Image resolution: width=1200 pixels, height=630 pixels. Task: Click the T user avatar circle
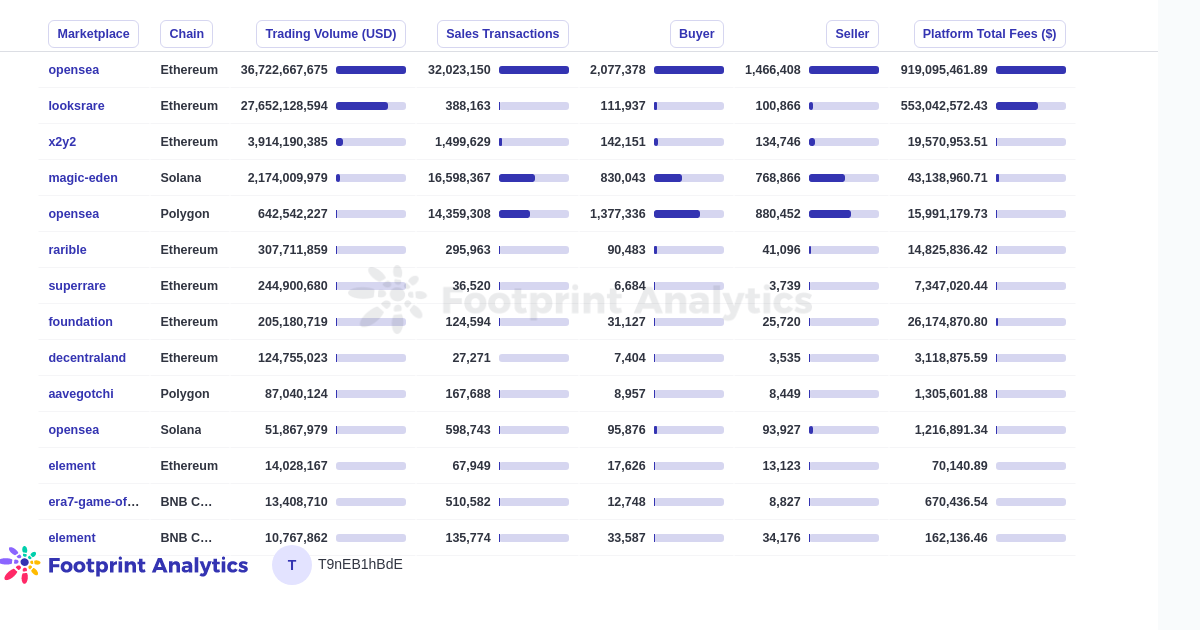(x=292, y=565)
